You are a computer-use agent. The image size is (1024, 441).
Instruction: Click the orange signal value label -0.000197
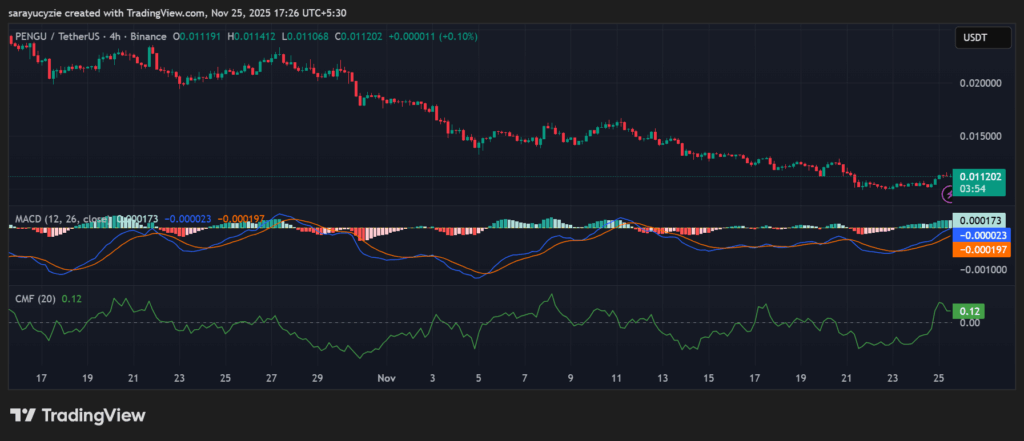tap(982, 250)
